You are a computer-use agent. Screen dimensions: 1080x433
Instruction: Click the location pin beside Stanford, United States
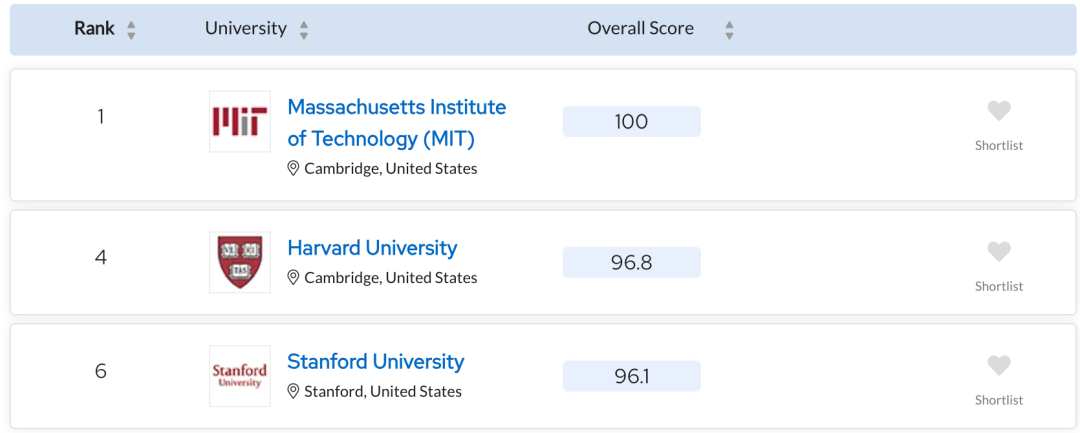(293, 392)
